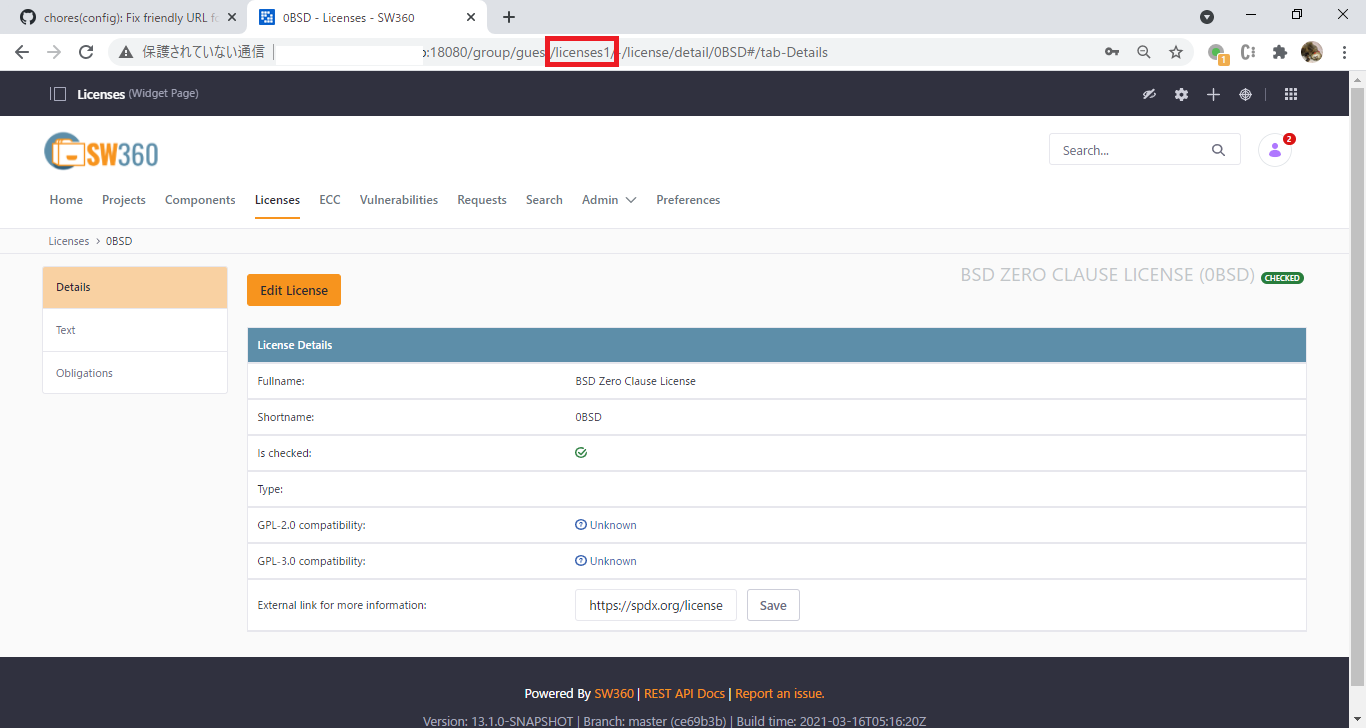Click the saved password key icon
The width and height of the screenshot is (1366, 728).
click(x=1112, y=52)
